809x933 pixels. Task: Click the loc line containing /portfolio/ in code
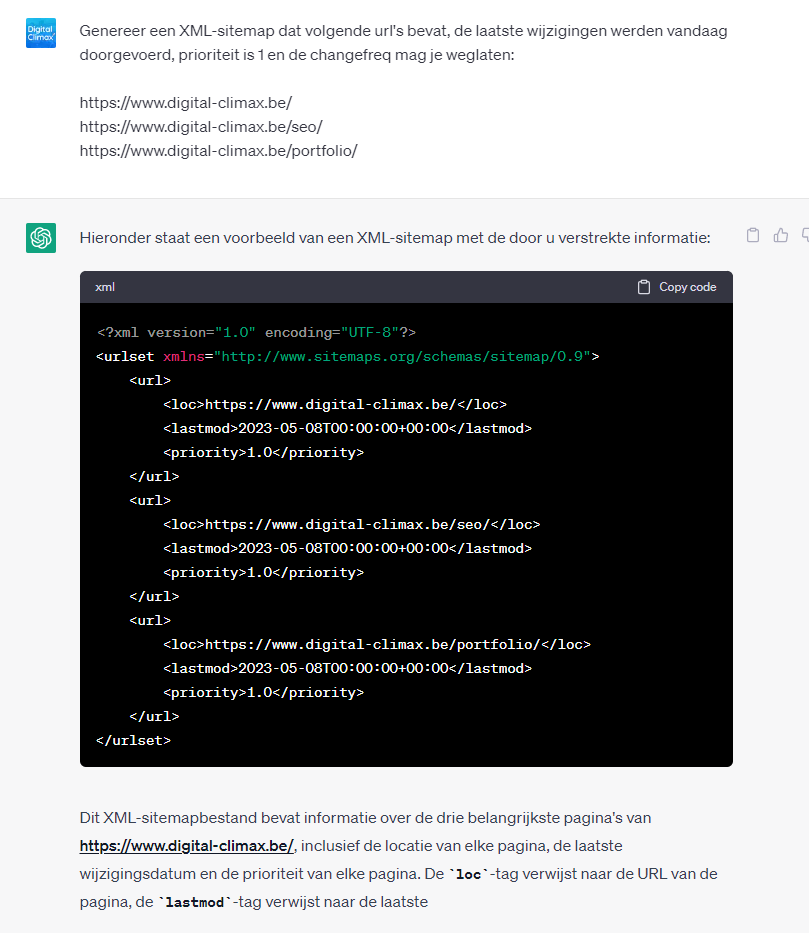click(377, 644)
